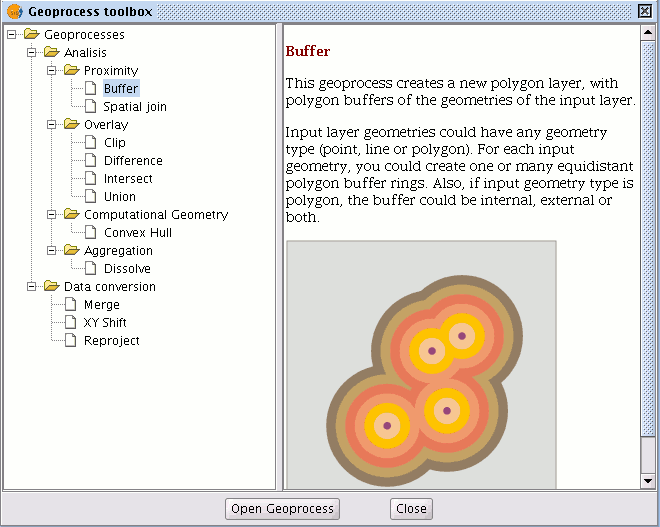Select the Reproject geoprocess label
This screenshot has width=660, height=527.
[112, 341]
